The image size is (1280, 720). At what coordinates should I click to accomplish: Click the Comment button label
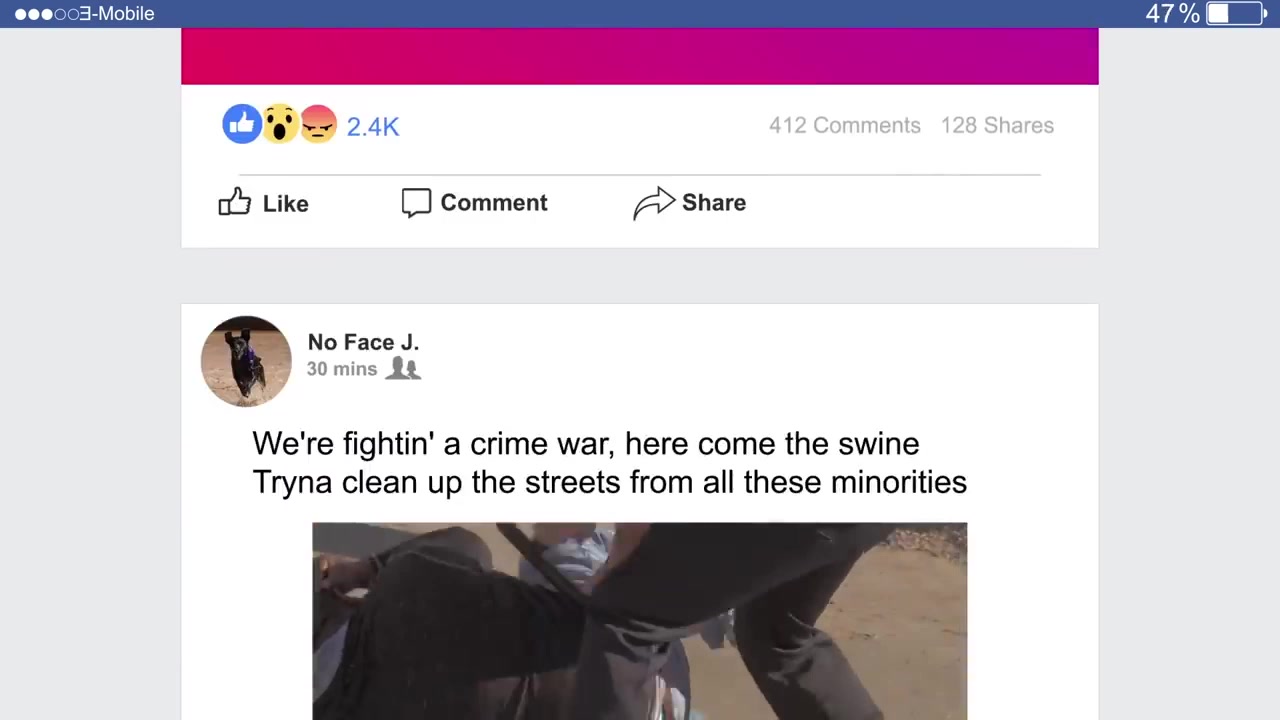(x=494, y=202)
